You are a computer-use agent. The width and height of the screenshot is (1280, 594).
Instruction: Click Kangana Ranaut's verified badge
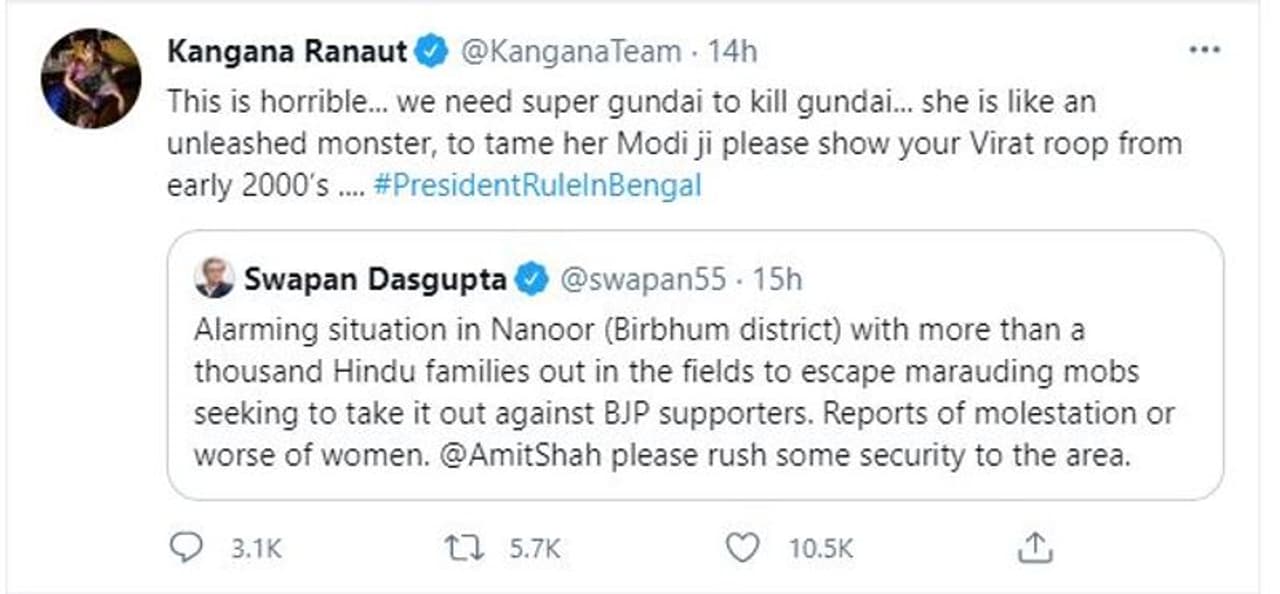[x=431, y=52]
